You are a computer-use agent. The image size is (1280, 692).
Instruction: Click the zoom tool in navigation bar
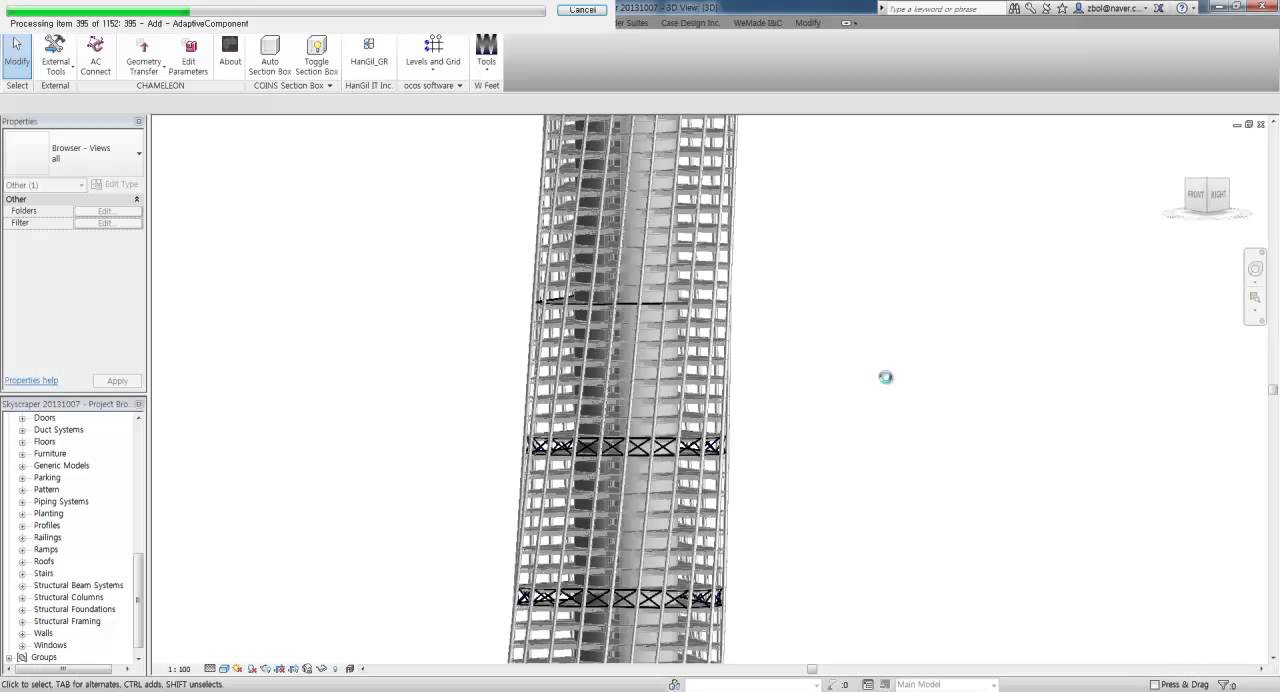click(1255, 297)
